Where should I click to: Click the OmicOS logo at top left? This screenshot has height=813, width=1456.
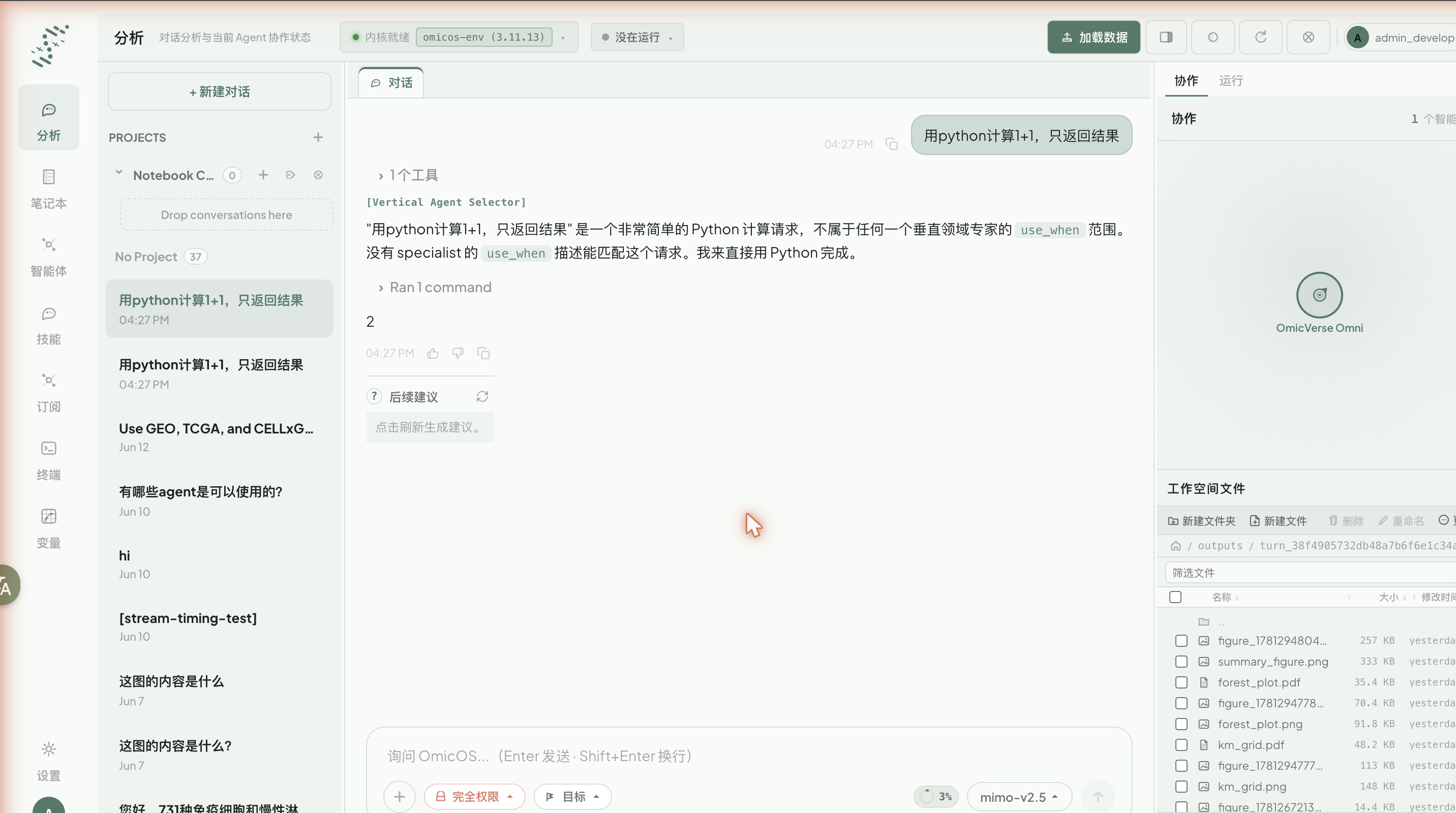click(x=50, y=45)
